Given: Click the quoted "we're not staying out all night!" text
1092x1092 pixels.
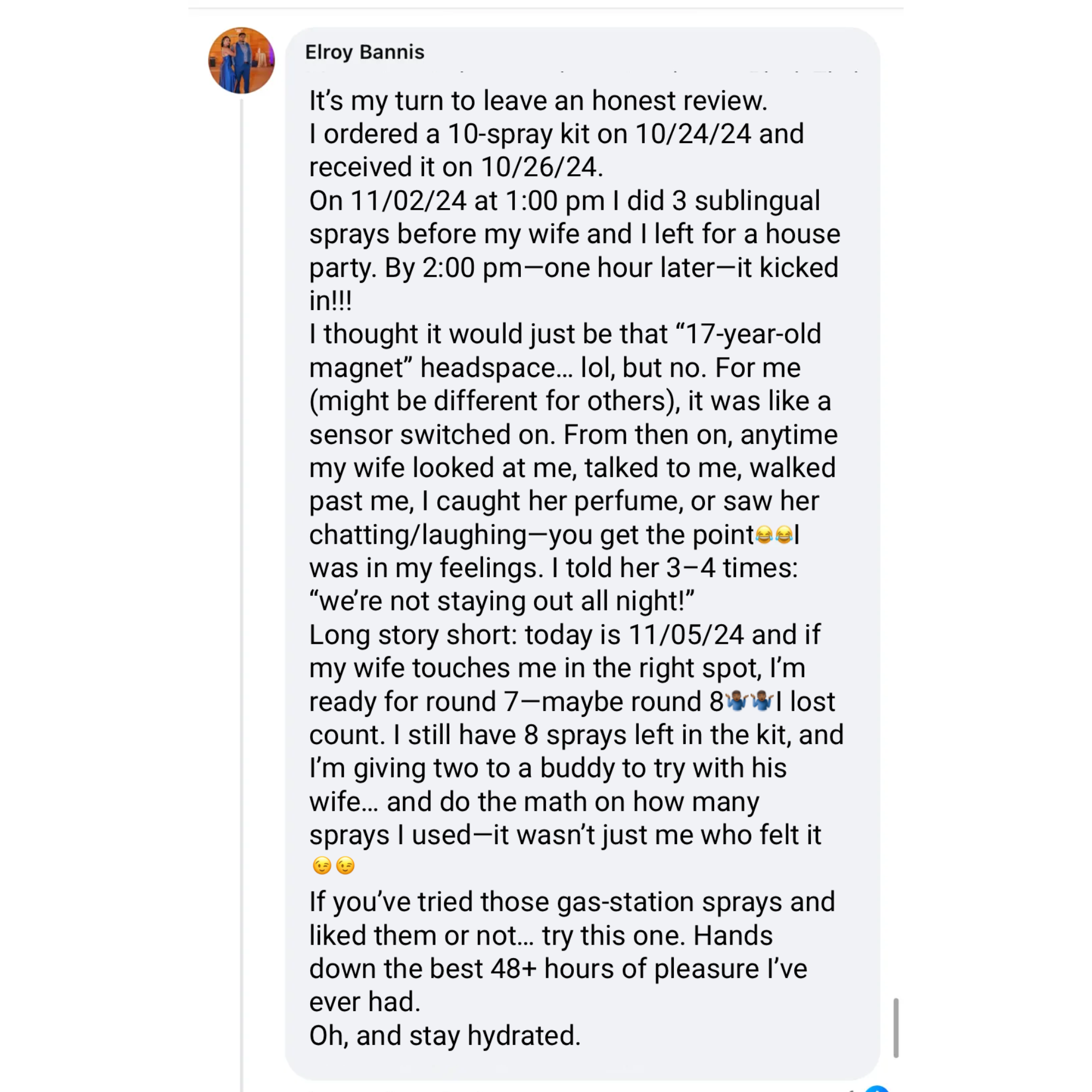Looking at the screenshot, I should tap(501, 601).
